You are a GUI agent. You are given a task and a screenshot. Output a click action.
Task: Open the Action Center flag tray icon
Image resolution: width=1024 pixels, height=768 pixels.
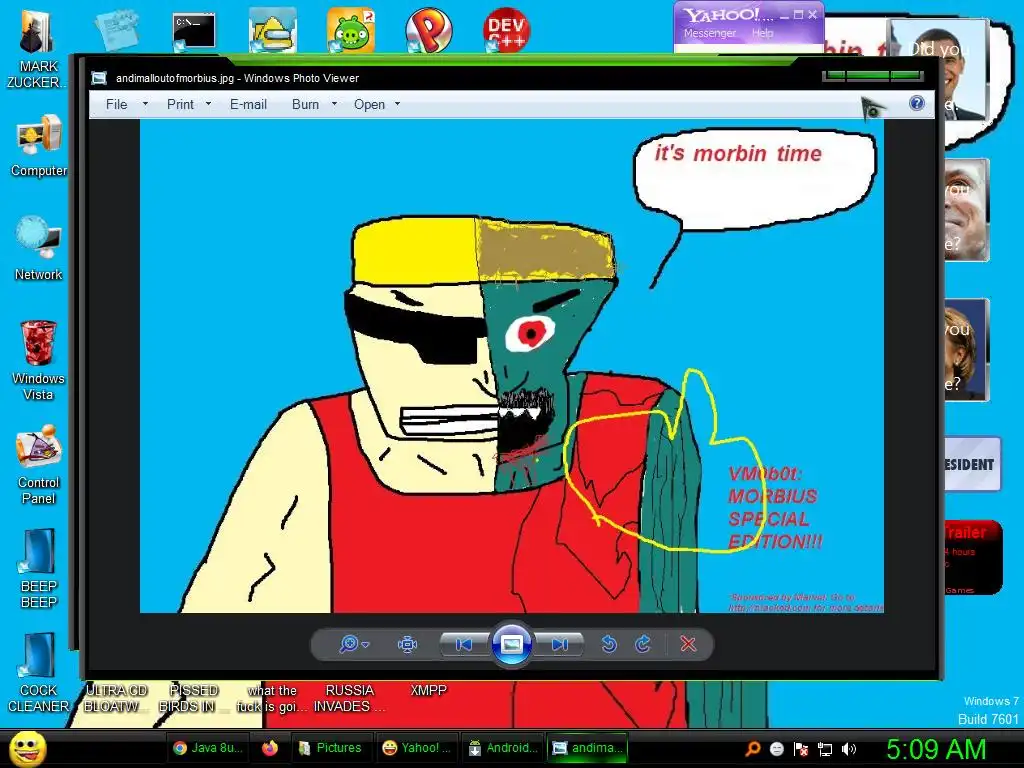(x=801, y=749)
